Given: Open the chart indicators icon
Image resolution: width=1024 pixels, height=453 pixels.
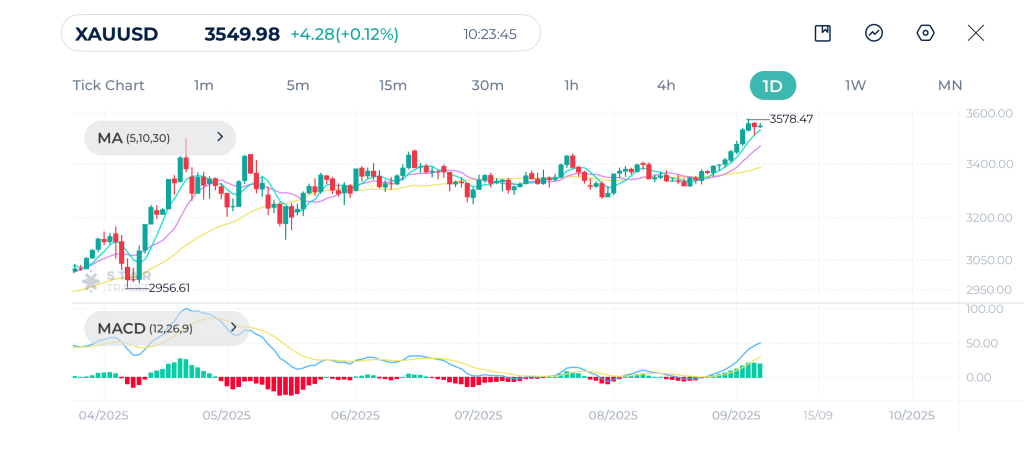Looking at the screenshot, I should [x=874, y=33].
